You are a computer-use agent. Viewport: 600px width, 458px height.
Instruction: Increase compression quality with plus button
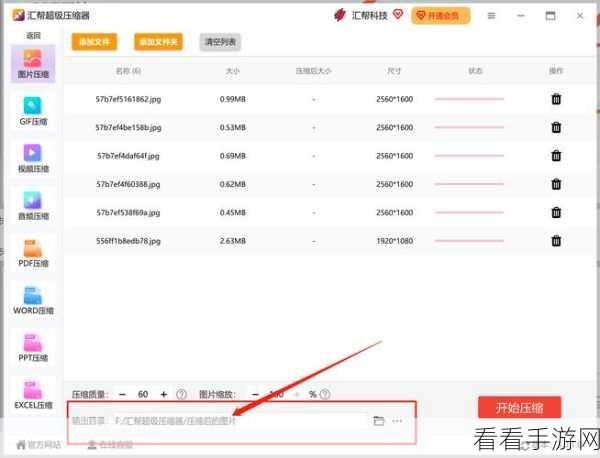click(164, 394)
